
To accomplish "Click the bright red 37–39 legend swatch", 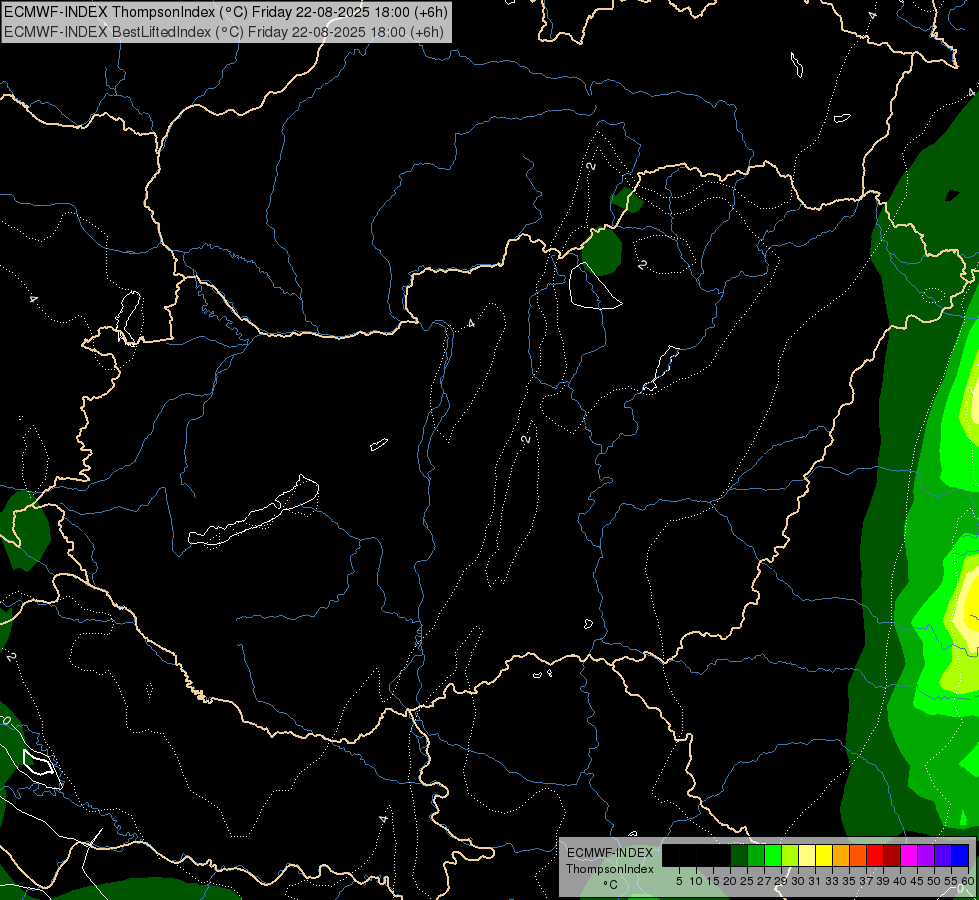I will click(875, 855).
